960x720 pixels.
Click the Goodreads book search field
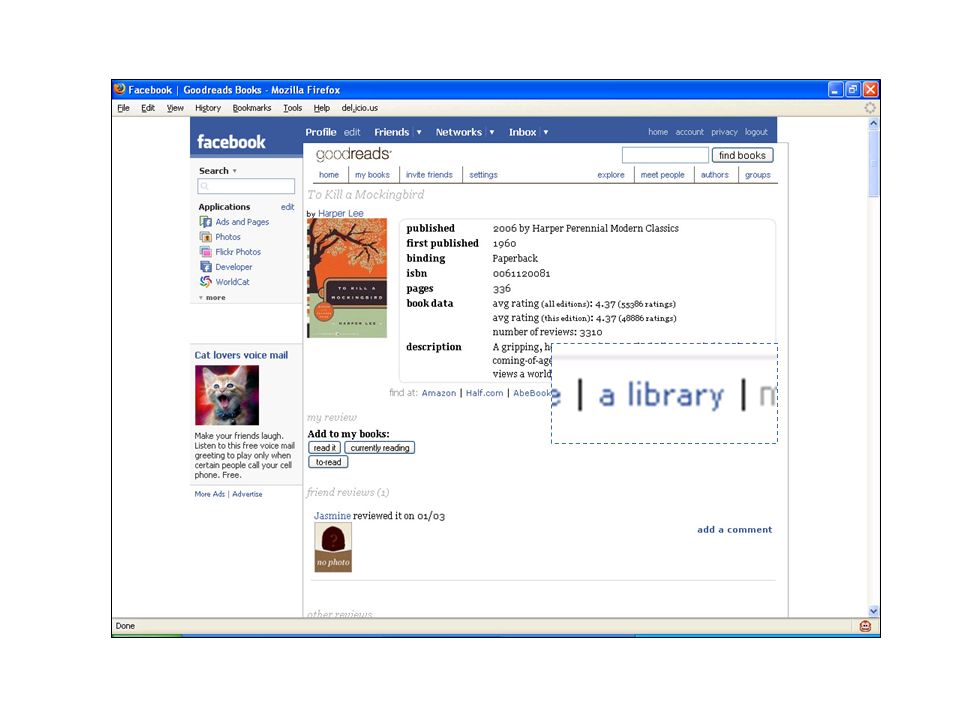click(665, 156)
